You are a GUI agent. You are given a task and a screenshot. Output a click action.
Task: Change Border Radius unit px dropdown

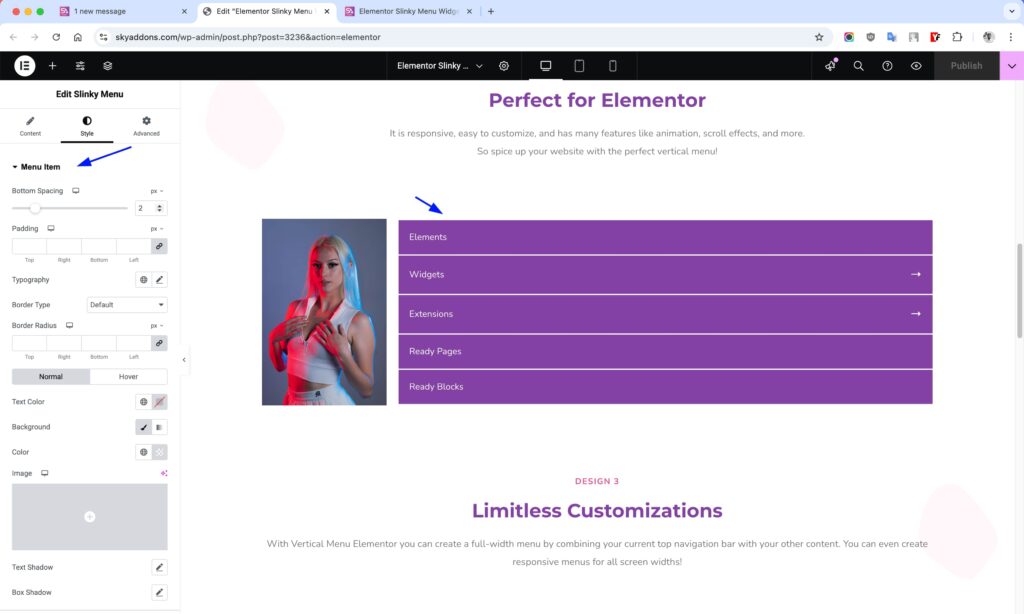point(157,325)
